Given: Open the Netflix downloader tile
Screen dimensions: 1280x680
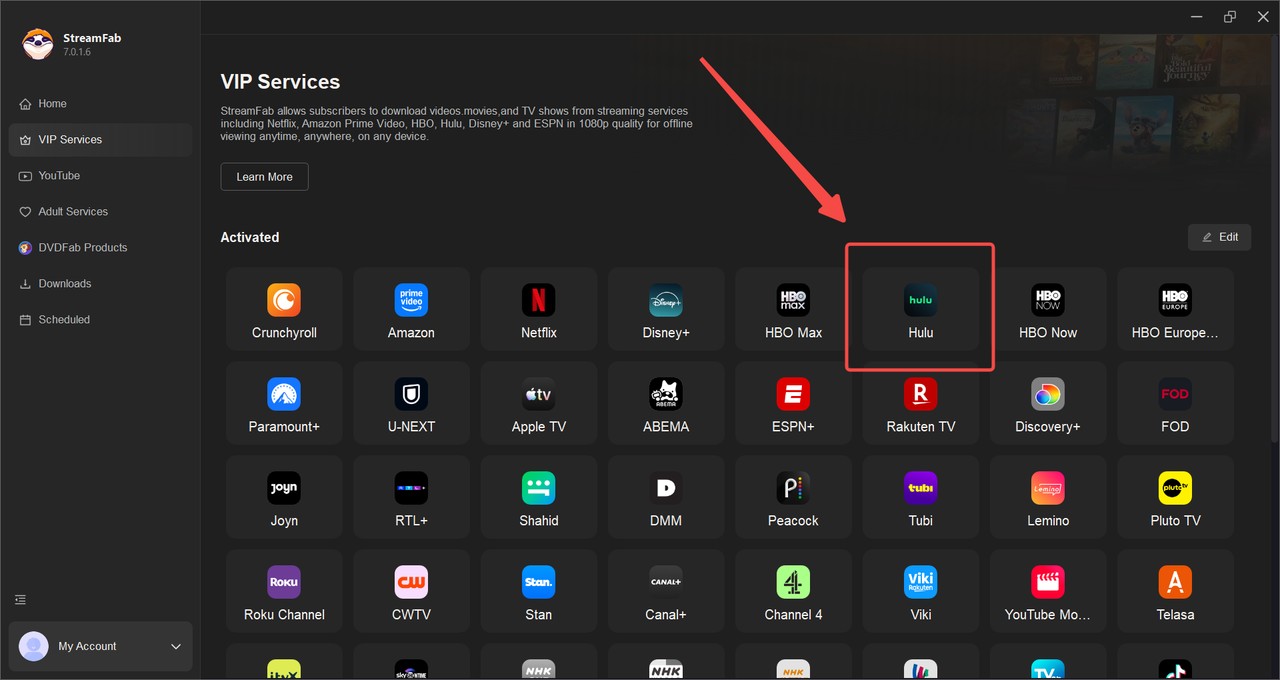Looking at the screenshot, I should (538, 308).
